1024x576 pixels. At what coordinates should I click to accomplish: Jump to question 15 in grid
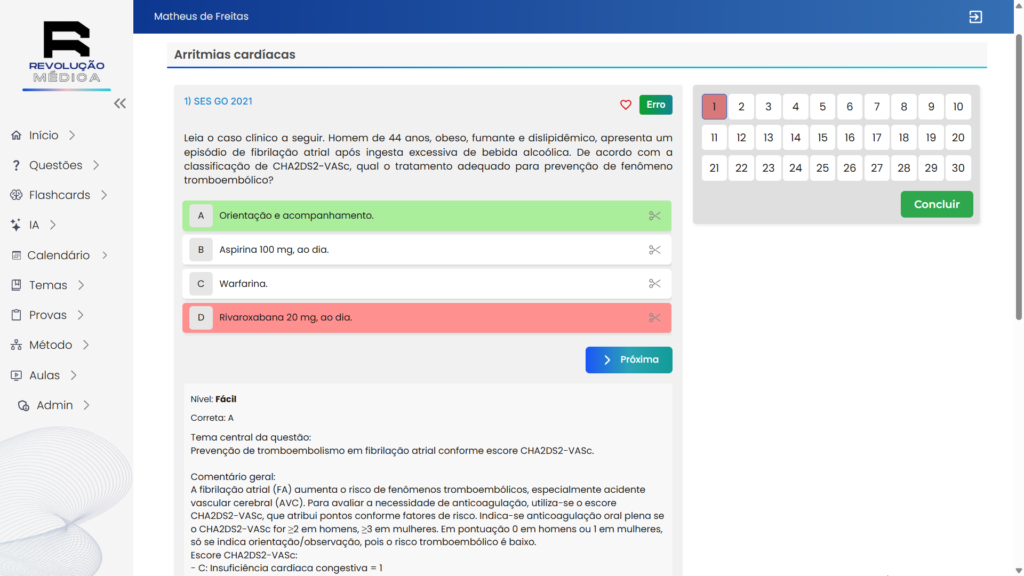[822, 138]
